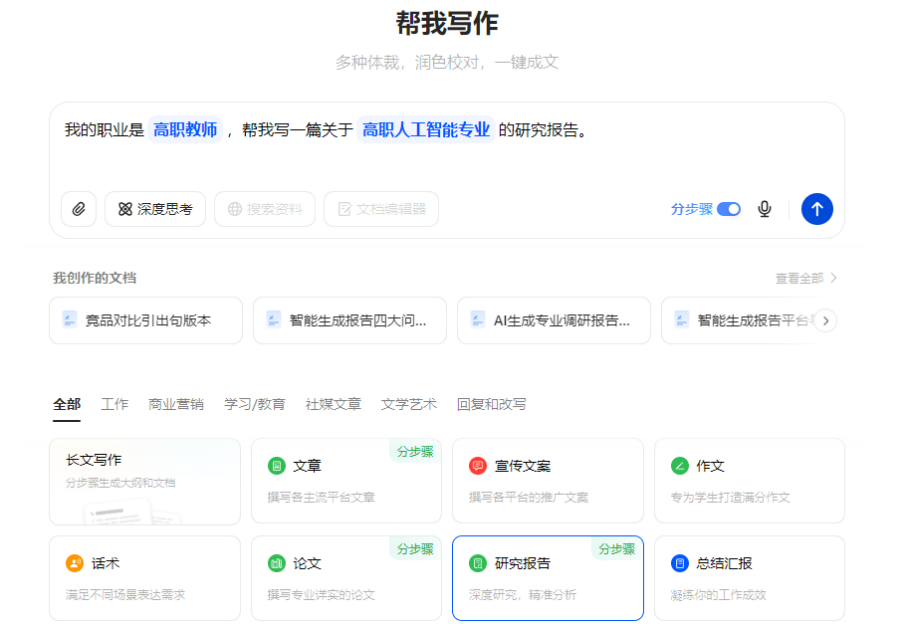Open the 长文写作 card
900x624 pixels.
pos(145,481)
